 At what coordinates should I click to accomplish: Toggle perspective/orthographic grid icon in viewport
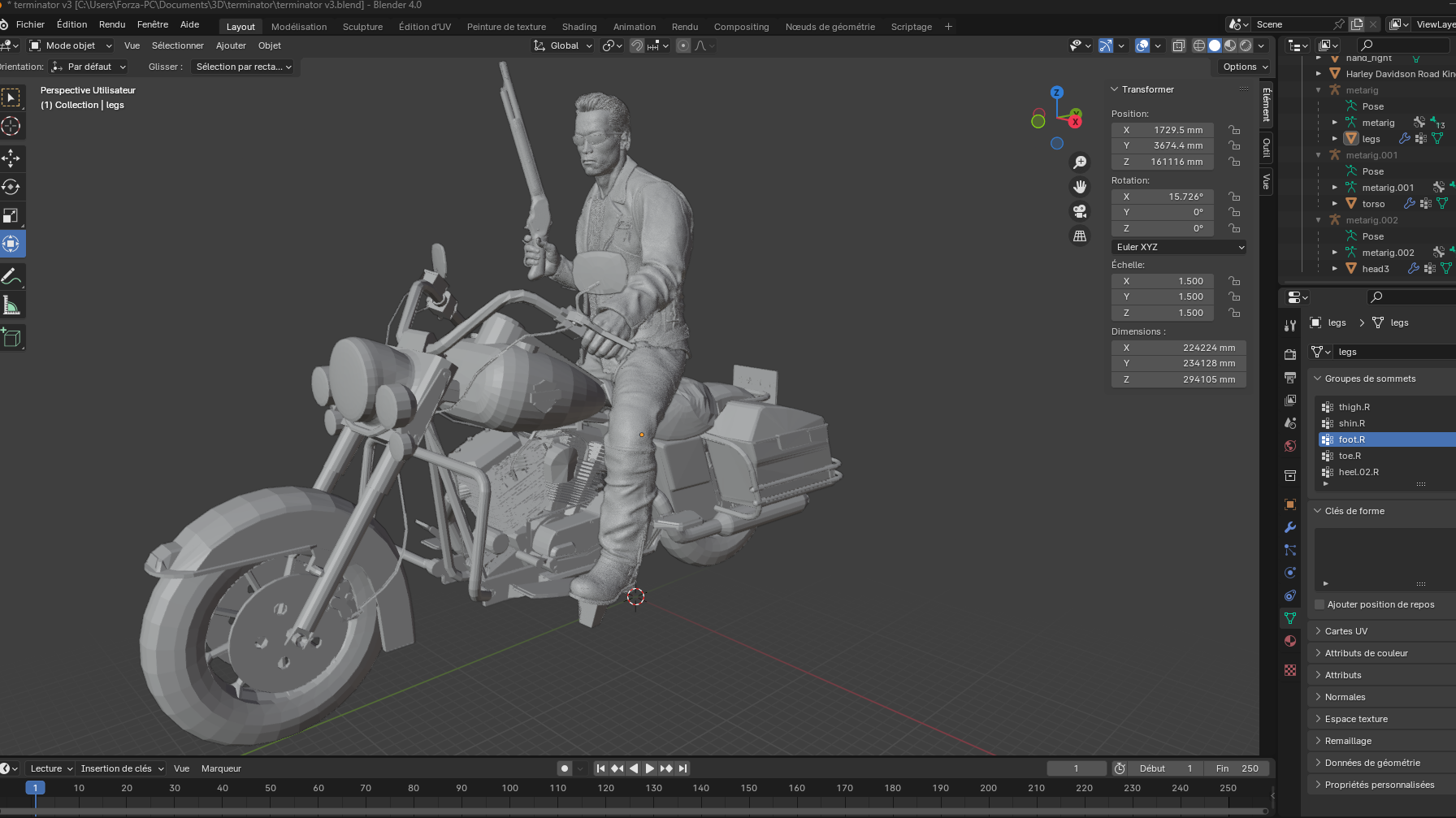pyautogui.click(x=1080, y=236)
